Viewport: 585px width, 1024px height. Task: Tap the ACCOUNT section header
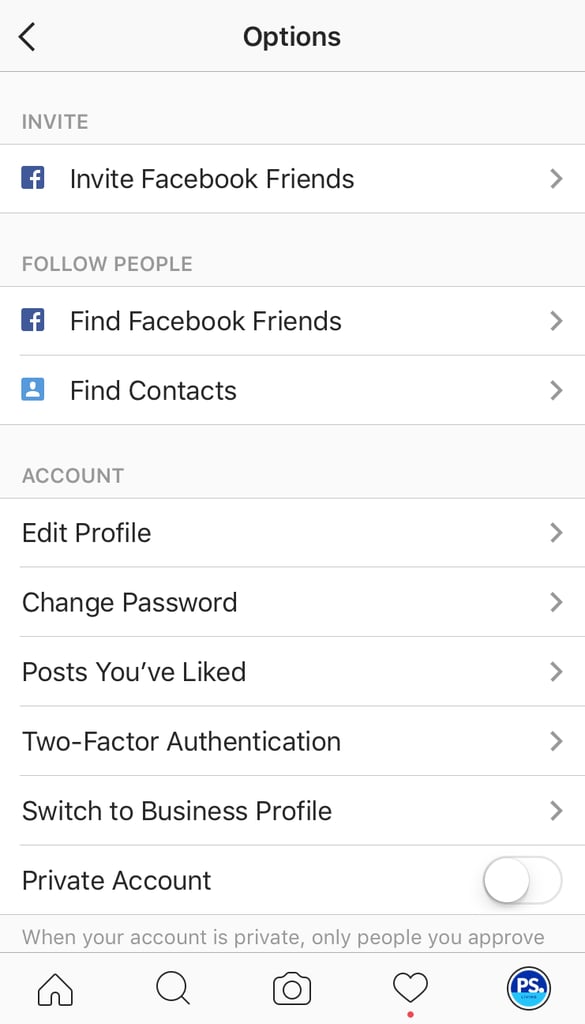(72, 475)
